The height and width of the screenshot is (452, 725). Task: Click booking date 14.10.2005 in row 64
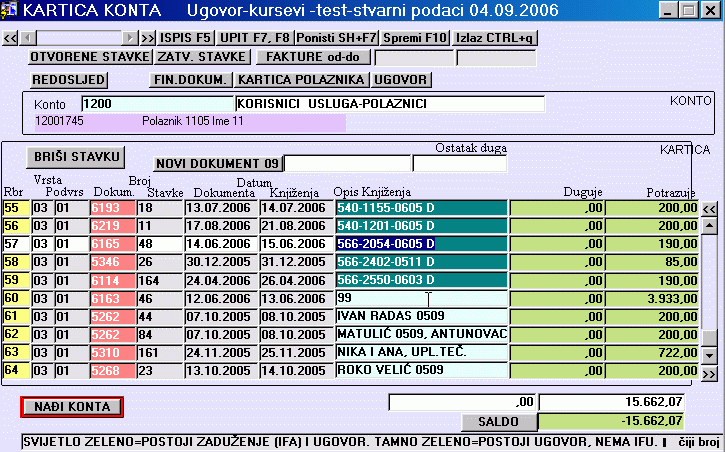[296, 371]
